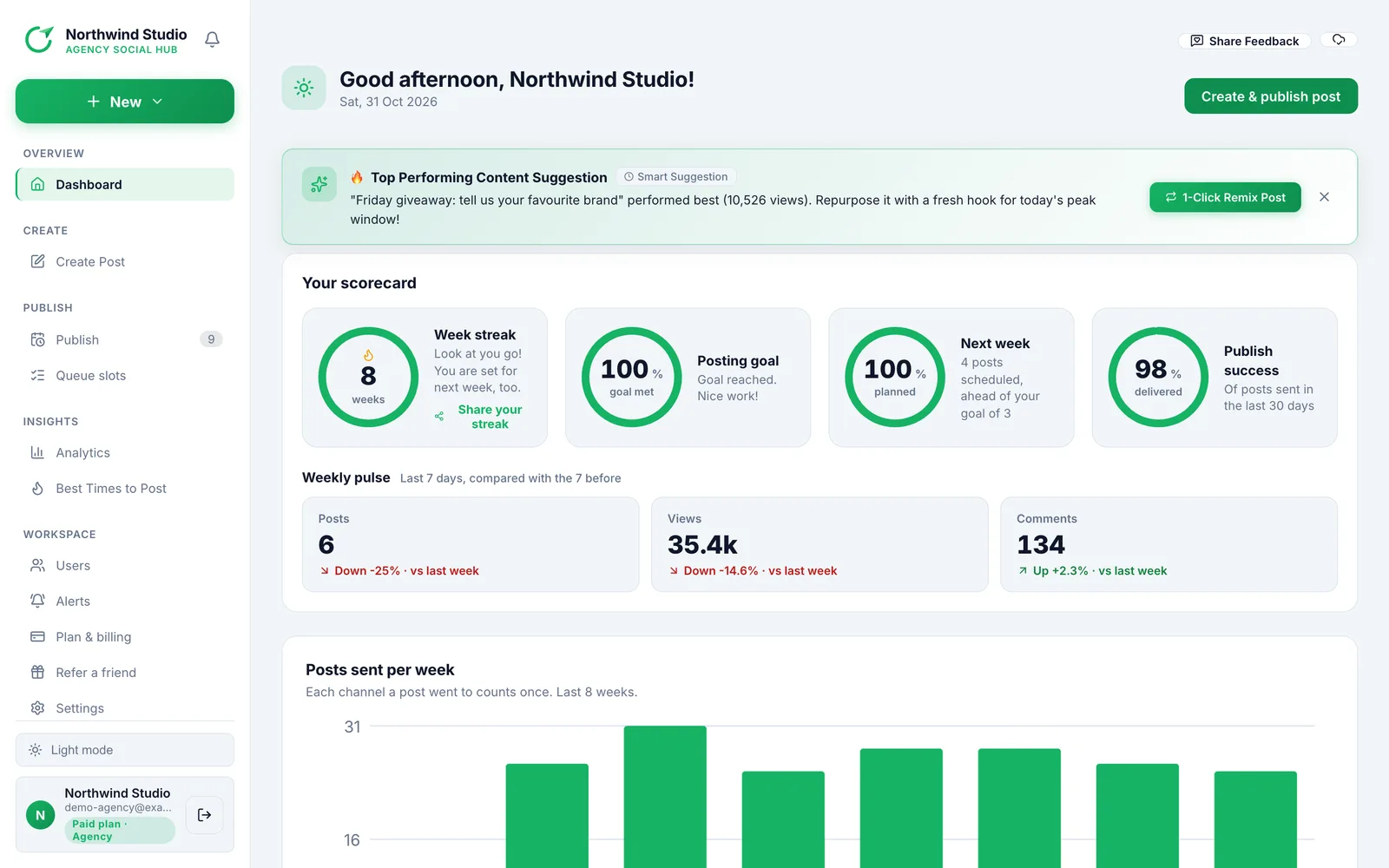
Task: Click 1-Click Remix Post button
Action: click(1225, 197)
